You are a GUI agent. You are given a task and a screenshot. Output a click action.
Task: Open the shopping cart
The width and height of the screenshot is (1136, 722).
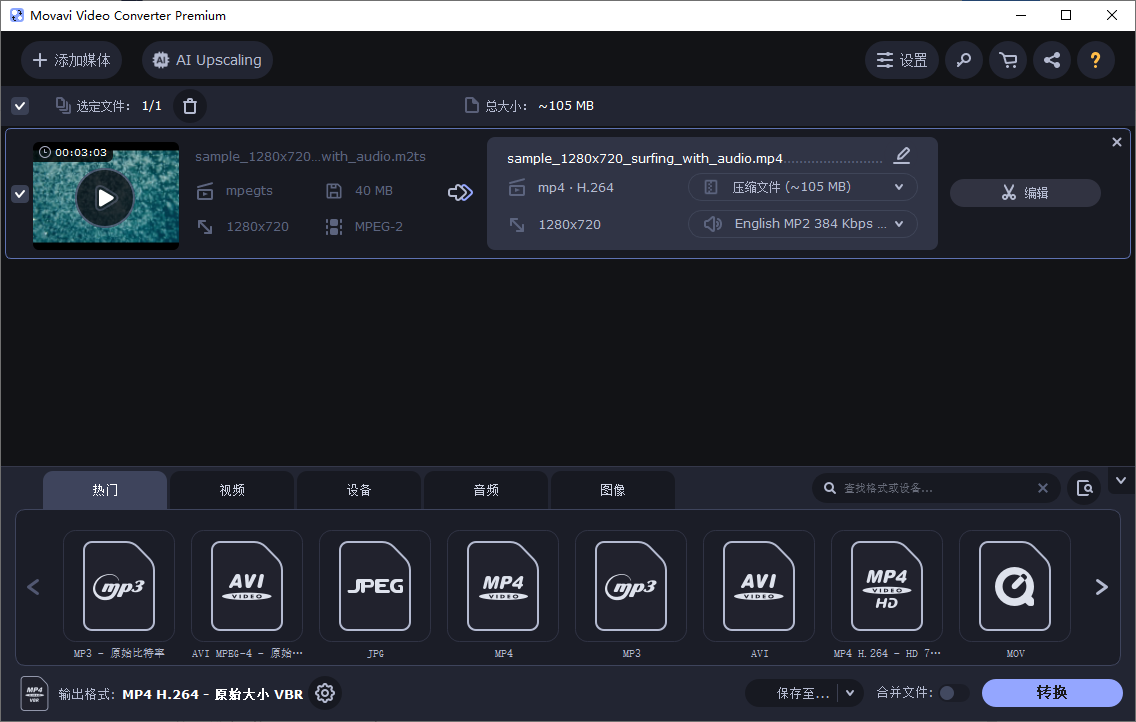pos(1008,60)
